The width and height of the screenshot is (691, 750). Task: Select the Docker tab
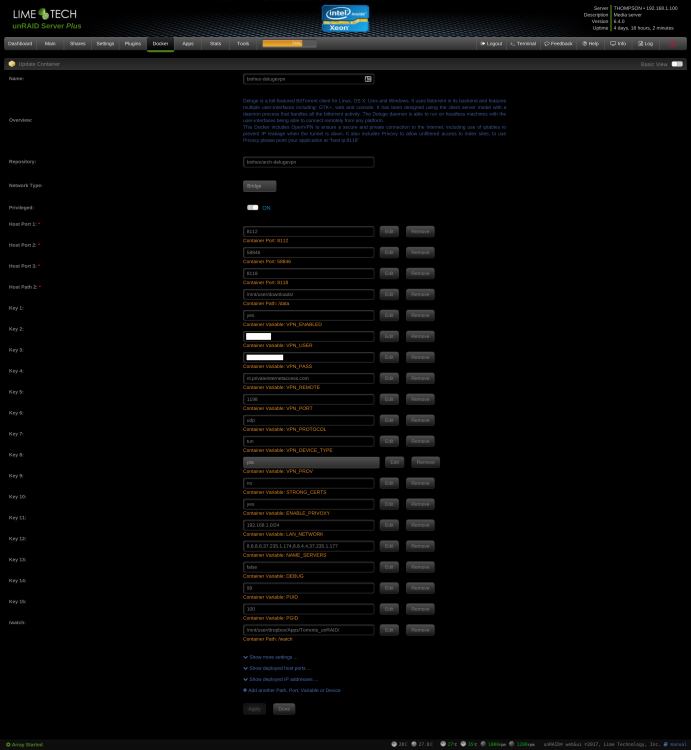click(160, 44)
